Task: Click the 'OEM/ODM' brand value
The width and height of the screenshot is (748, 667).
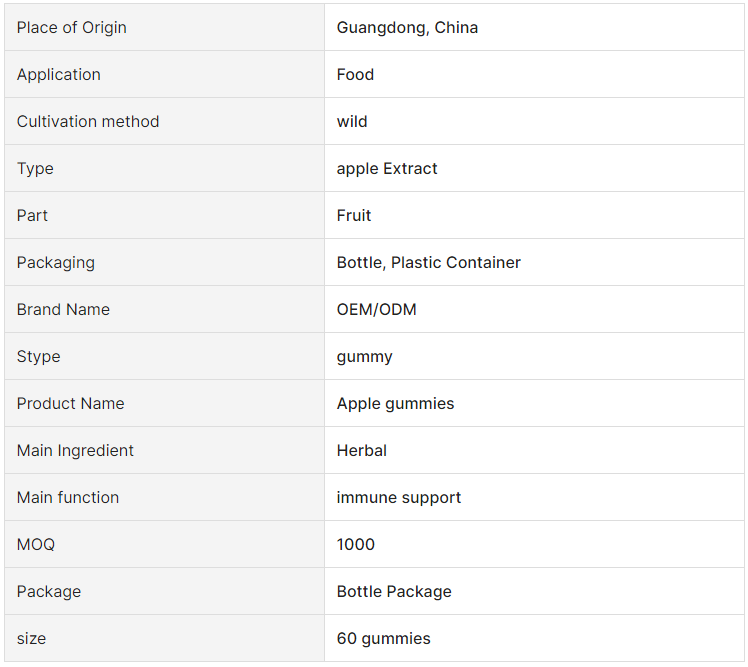Action: 376,310
